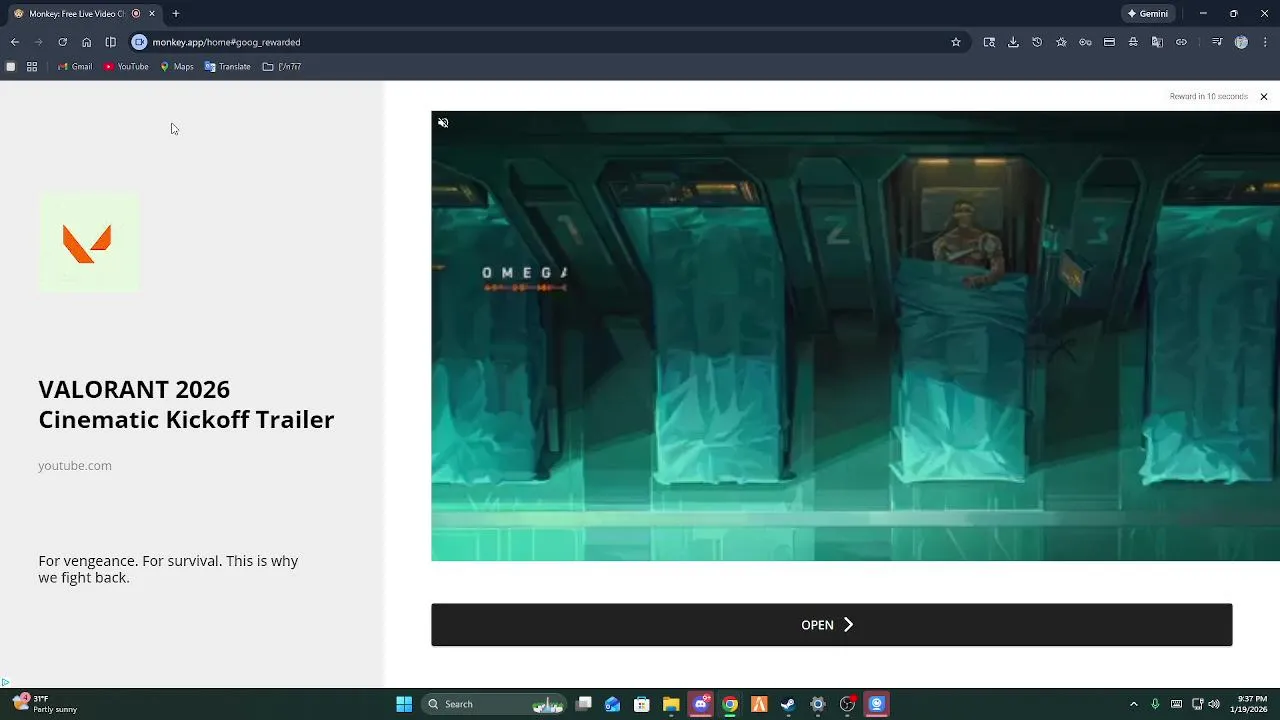The width and height of the screenshot is (1280, 720).
Task: Click the AdChoices triangle icon in the bottom corner
Action: tap(5, 683)
